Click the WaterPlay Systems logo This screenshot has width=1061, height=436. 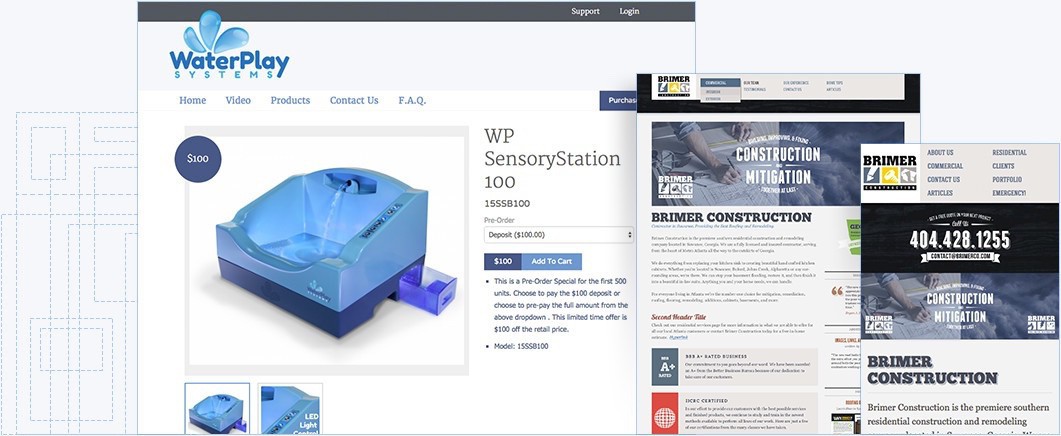click(x=229, y=45)
